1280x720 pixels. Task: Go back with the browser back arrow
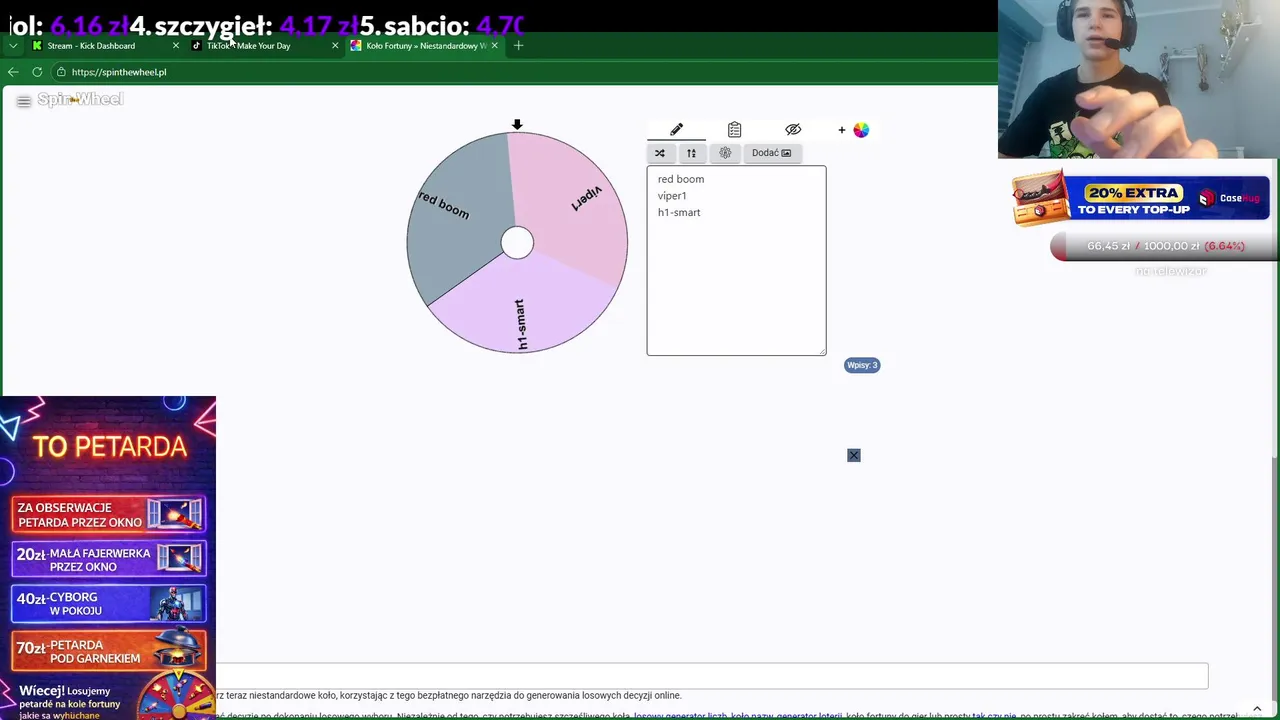click(x=13, y=72)
